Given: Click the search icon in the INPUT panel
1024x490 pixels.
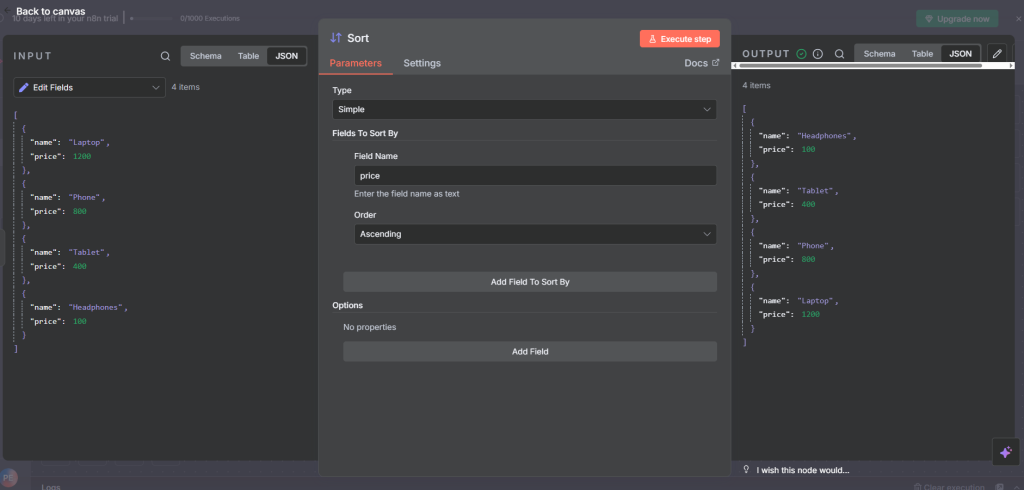Looking at the screenshot, I should [165, 56].
